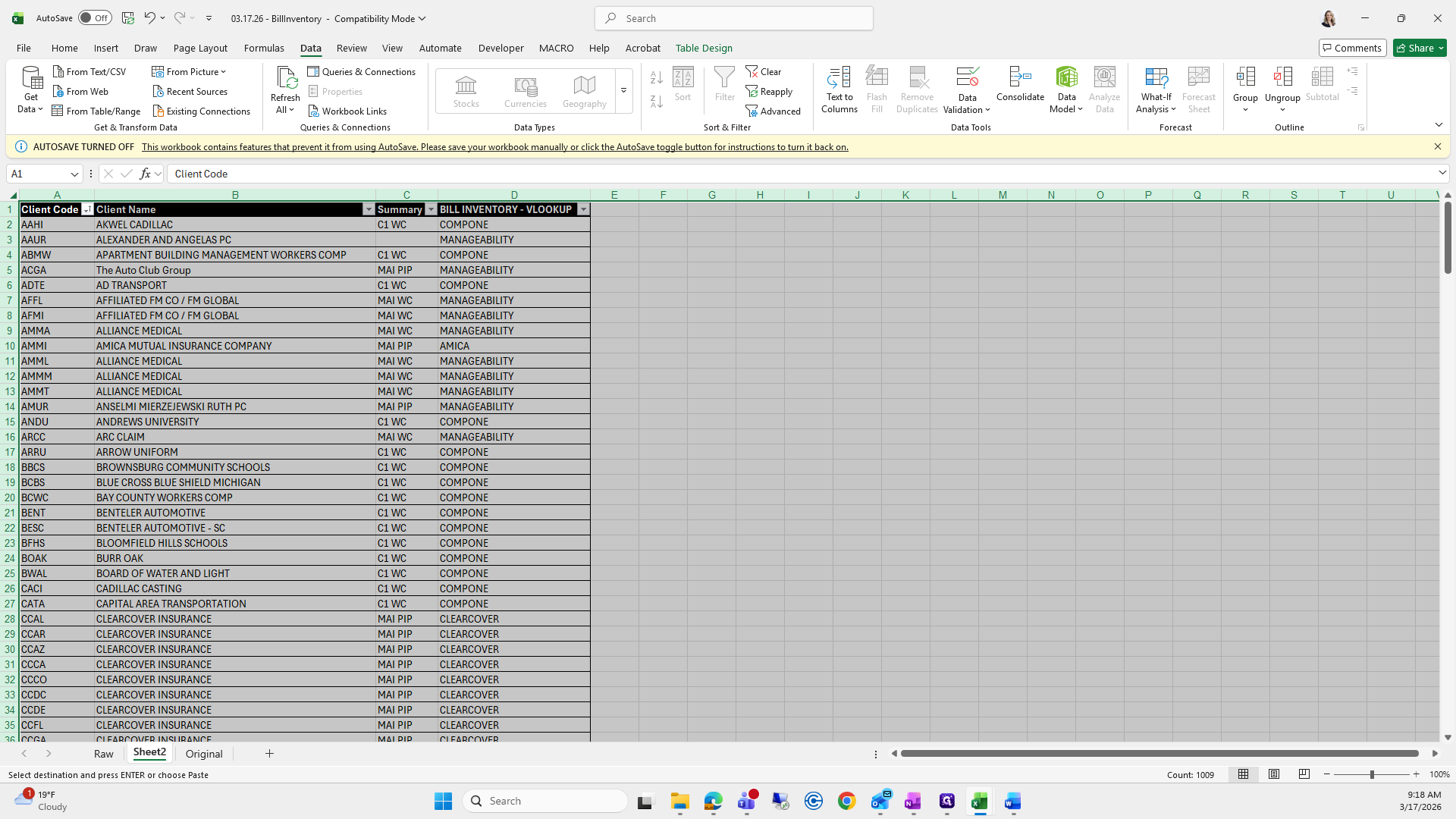Click the Advanced filter icon
Image resolution: width=1456 pixels, height=819 pixels.
coord(752,111)
